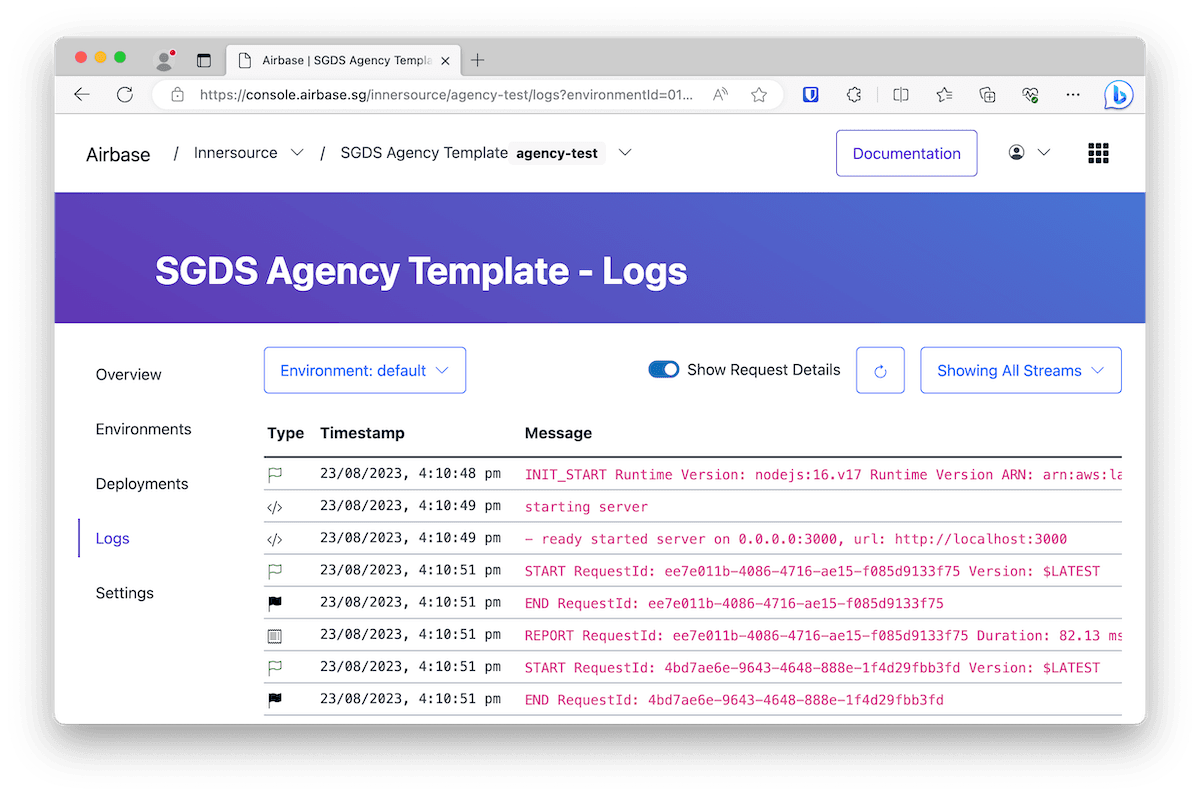Open the apps grid icon
Screen dimensions: 1200x796
pos(1098,153)
